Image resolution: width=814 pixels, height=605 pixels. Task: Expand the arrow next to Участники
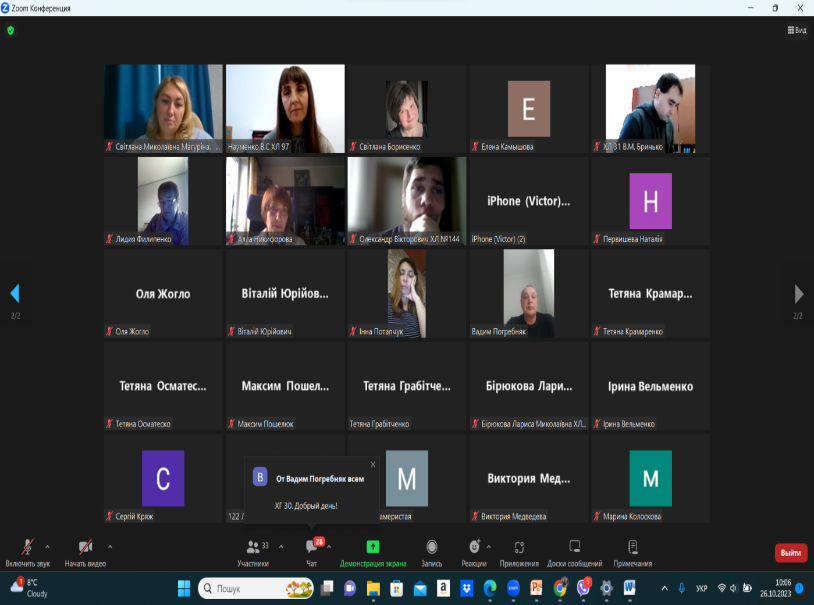click(x=281, y=546)
